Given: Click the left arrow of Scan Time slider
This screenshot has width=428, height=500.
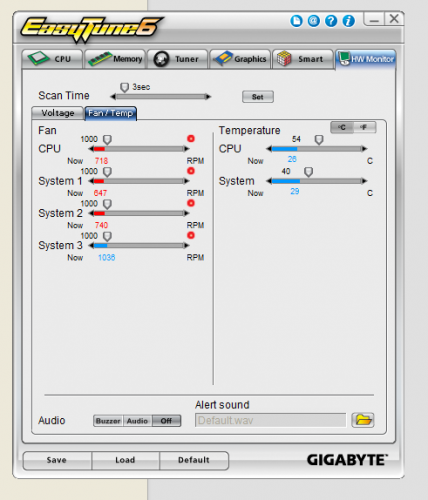Looking at the screenshot, I should 113,97.
